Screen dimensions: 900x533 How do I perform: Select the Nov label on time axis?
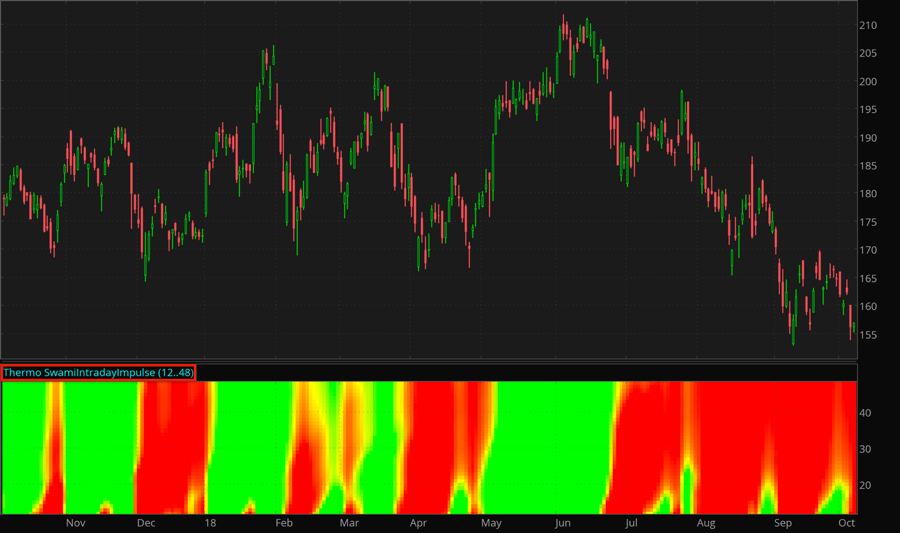[76, 523]
